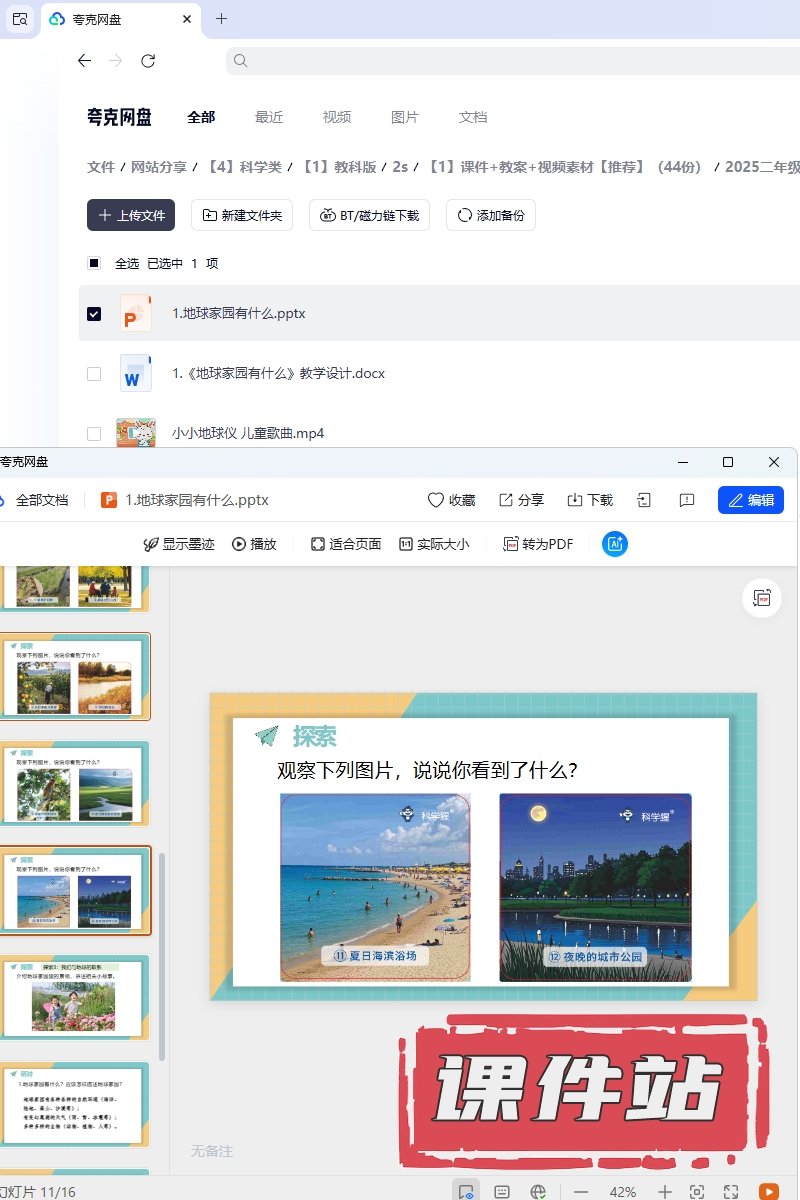Click the floating PDF tool icon at right
This screenshot has width=800, height=1200.
click(762, 598)
